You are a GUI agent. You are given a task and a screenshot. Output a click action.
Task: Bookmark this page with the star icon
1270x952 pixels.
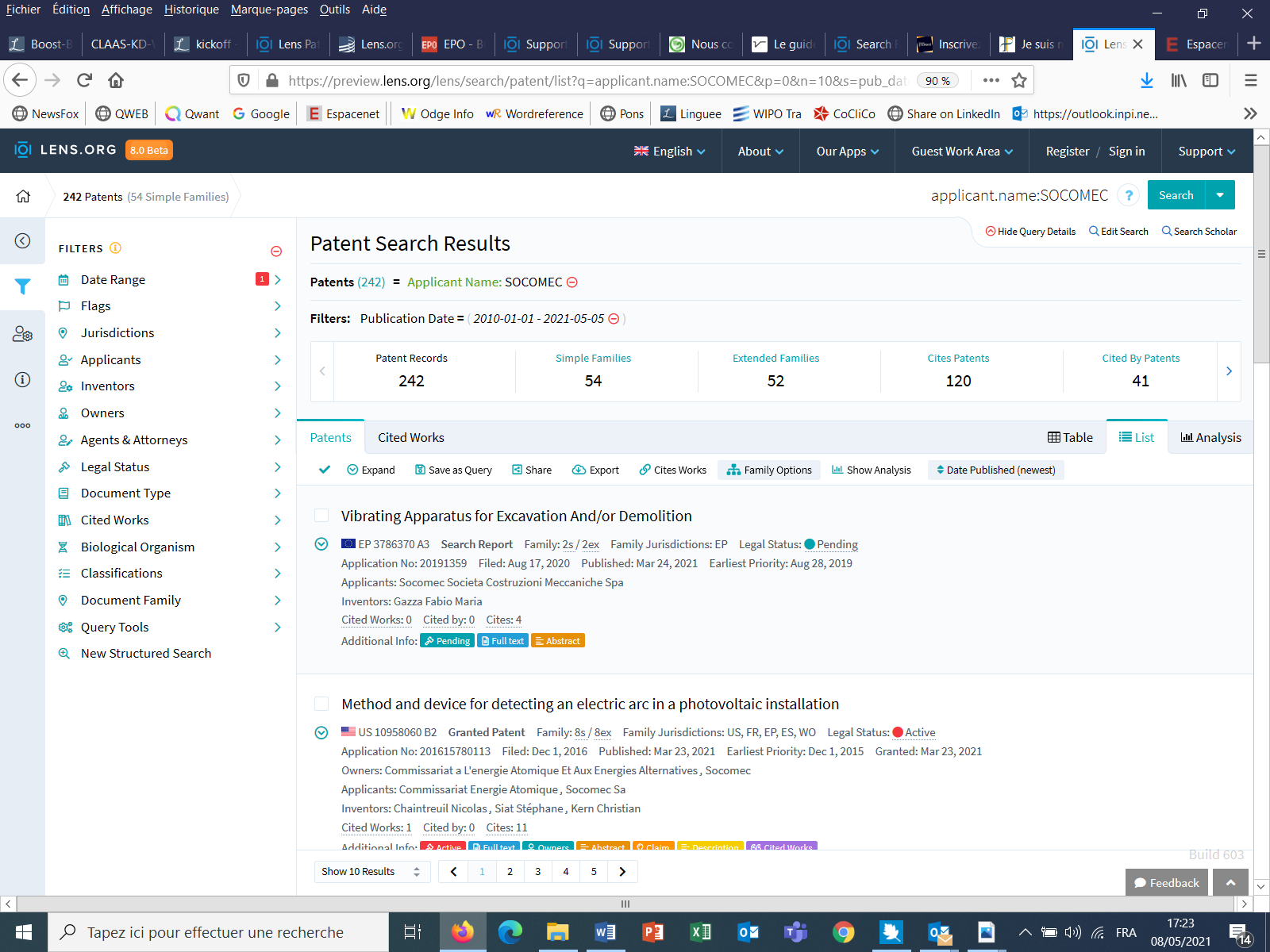point(1019,80)
